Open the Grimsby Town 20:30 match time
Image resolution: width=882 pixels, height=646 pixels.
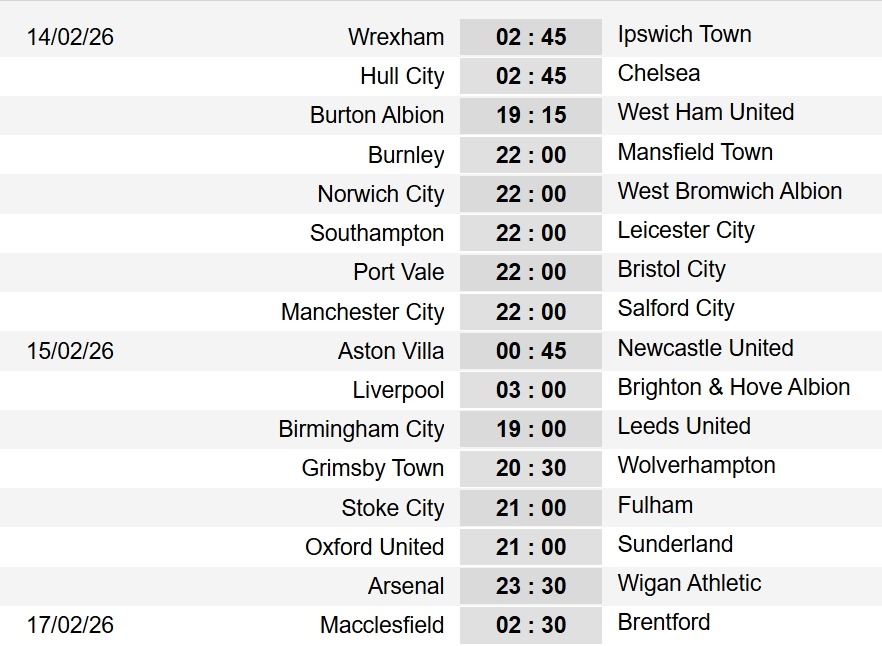530,468
